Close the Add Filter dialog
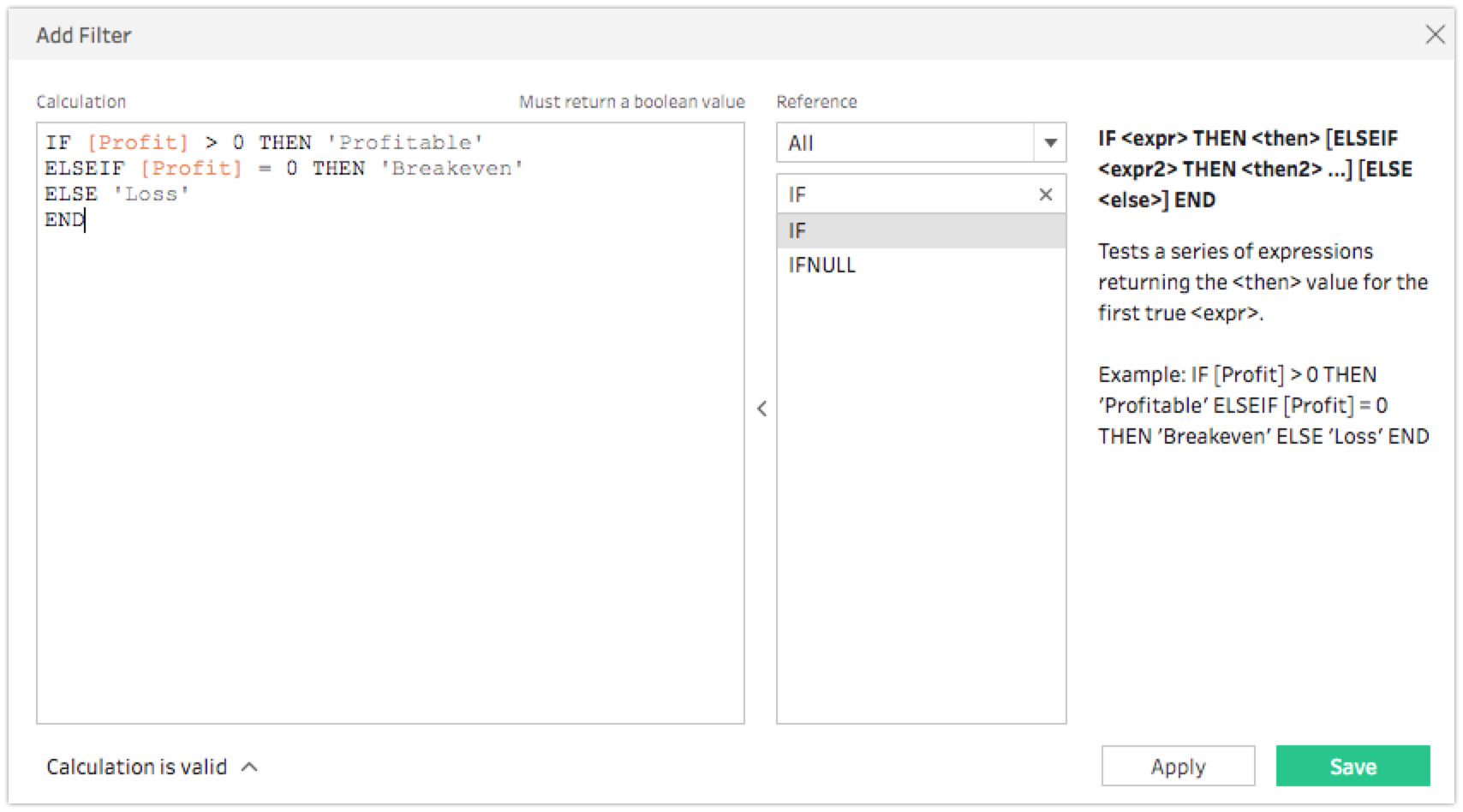Viewport: 1463px width, 812px height. tap(1436, 35)
